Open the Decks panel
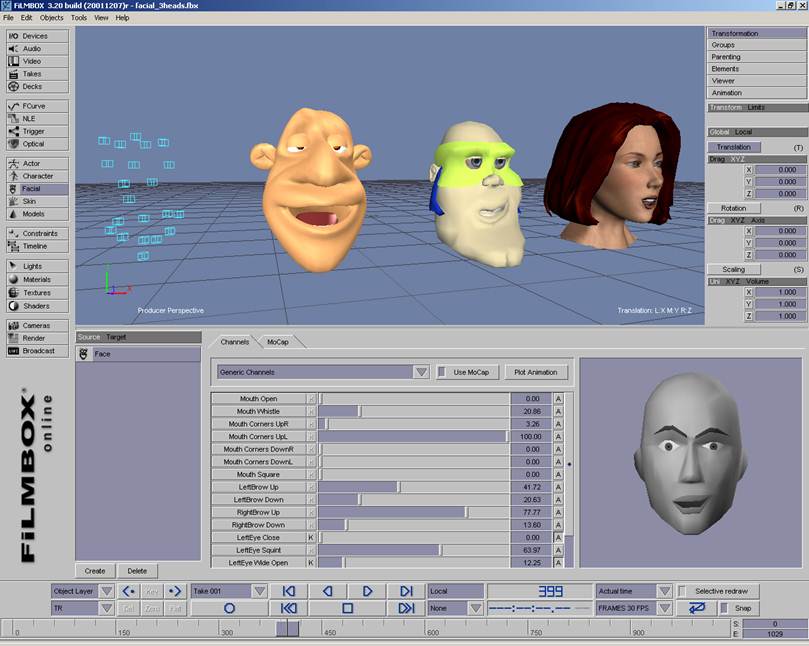 (37, 87)
